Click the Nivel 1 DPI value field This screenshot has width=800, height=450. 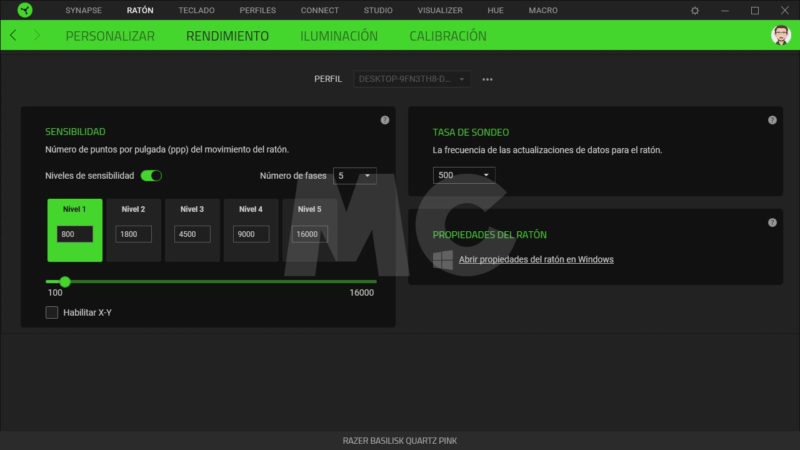75,234
